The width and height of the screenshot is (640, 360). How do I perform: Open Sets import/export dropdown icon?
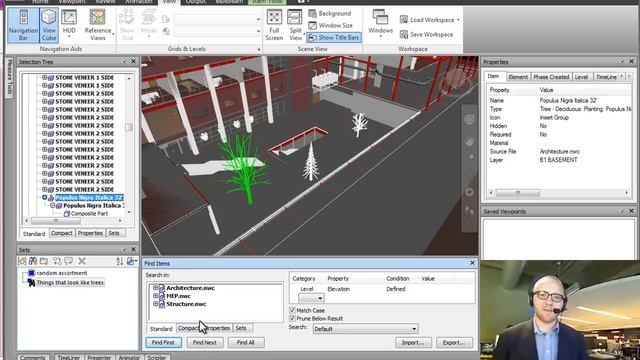point(131,261)
